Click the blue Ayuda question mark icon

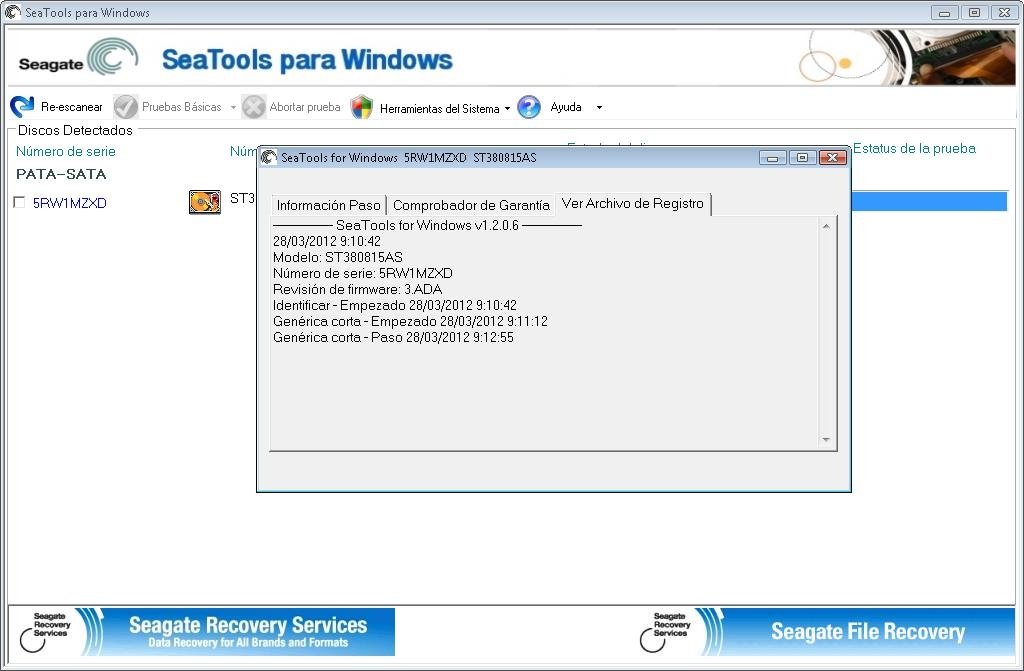(x=529, y=107)
